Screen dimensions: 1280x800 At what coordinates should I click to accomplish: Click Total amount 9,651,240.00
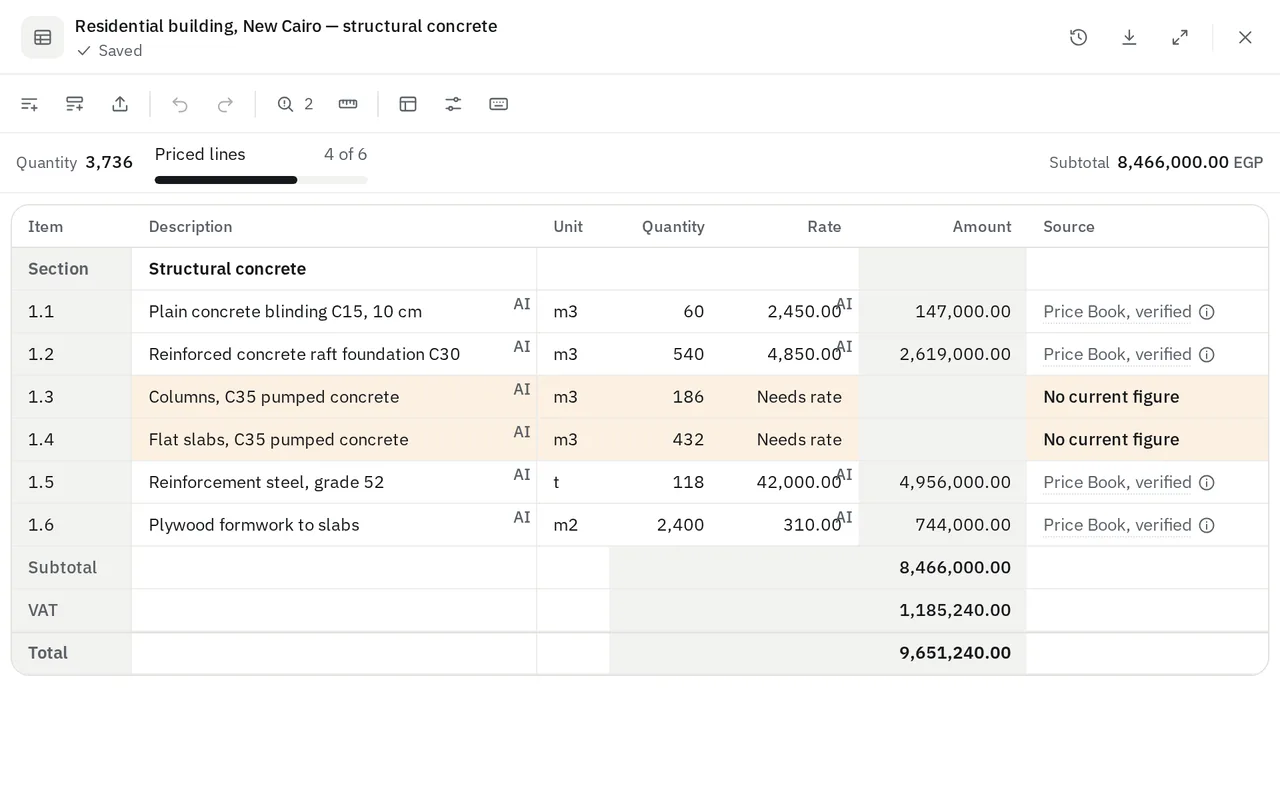(955, 653)
